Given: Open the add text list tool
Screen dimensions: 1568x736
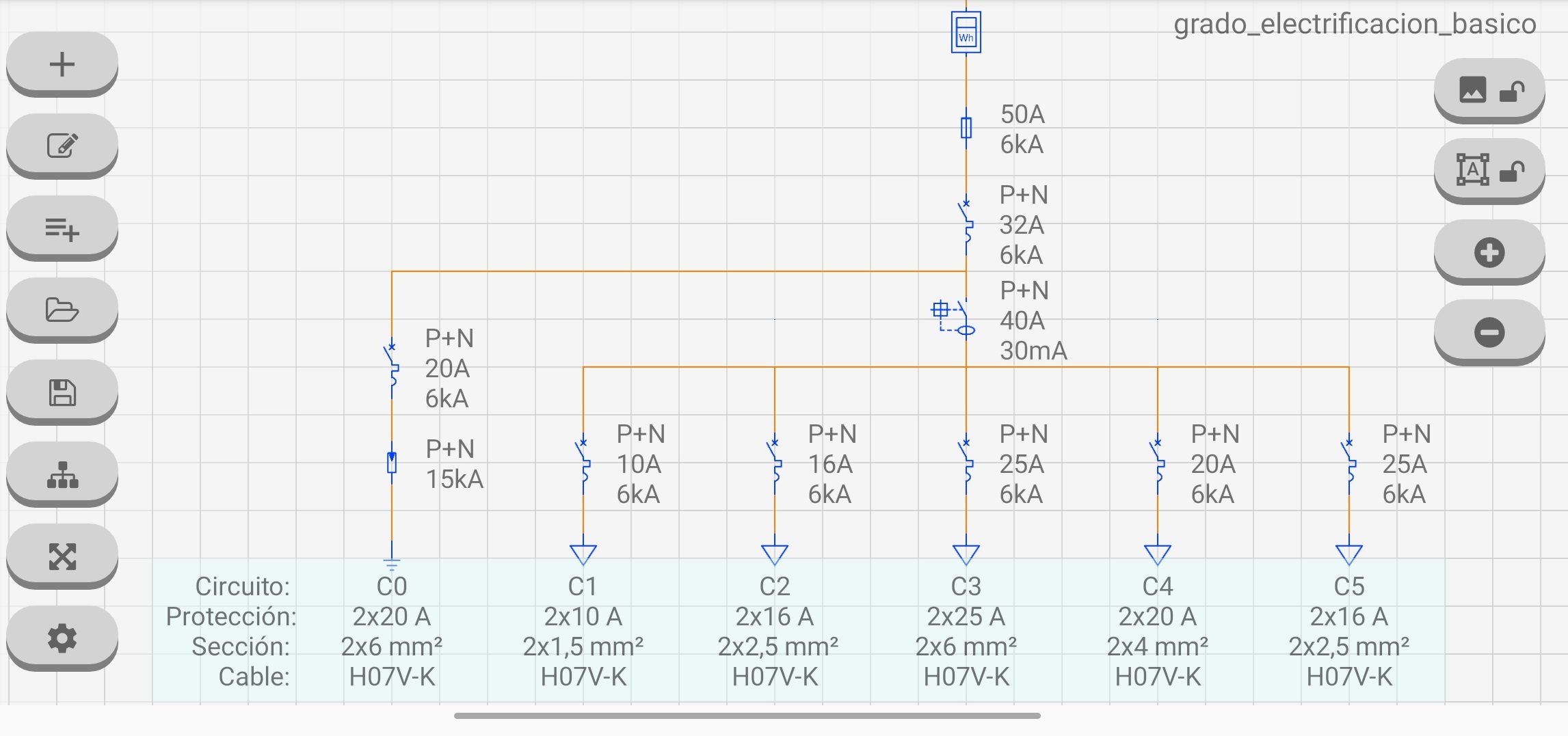Looking at the screenshot, I should tap(61, 228).
